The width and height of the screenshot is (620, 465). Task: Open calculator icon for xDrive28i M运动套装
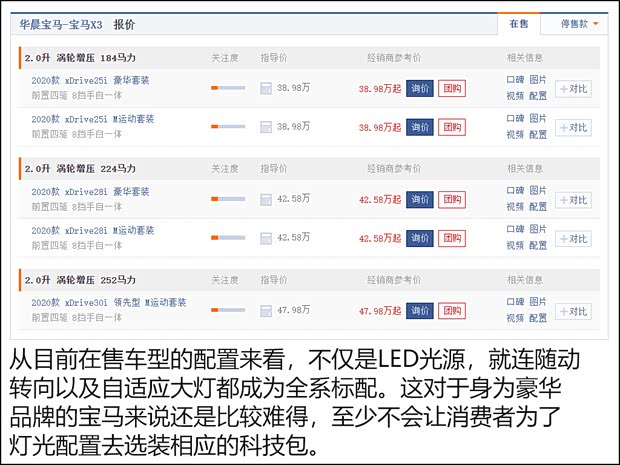266,238
